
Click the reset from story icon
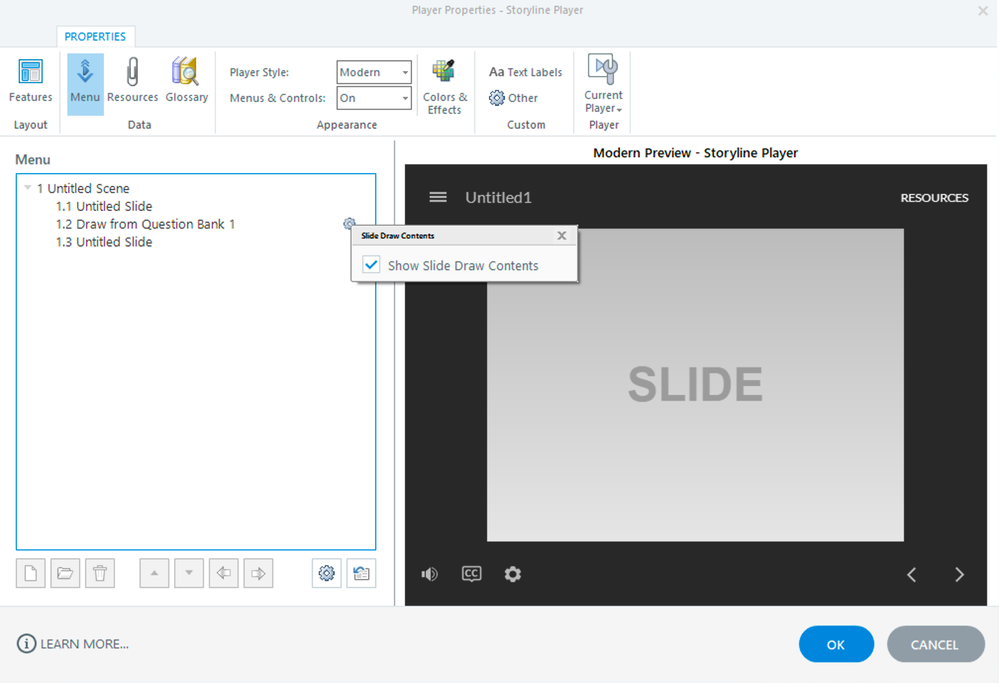click(x=361, y=573)
